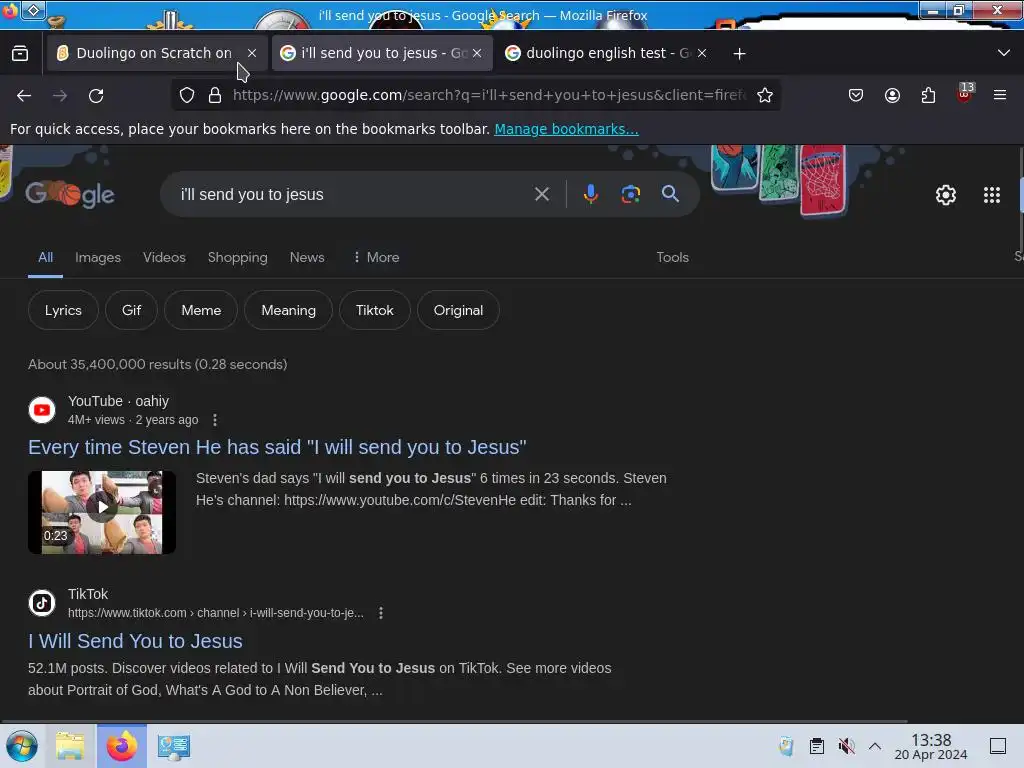Screen dimensions: 1024x768
Task: Open the Manage bookmarks link
Action: point(566,129)
